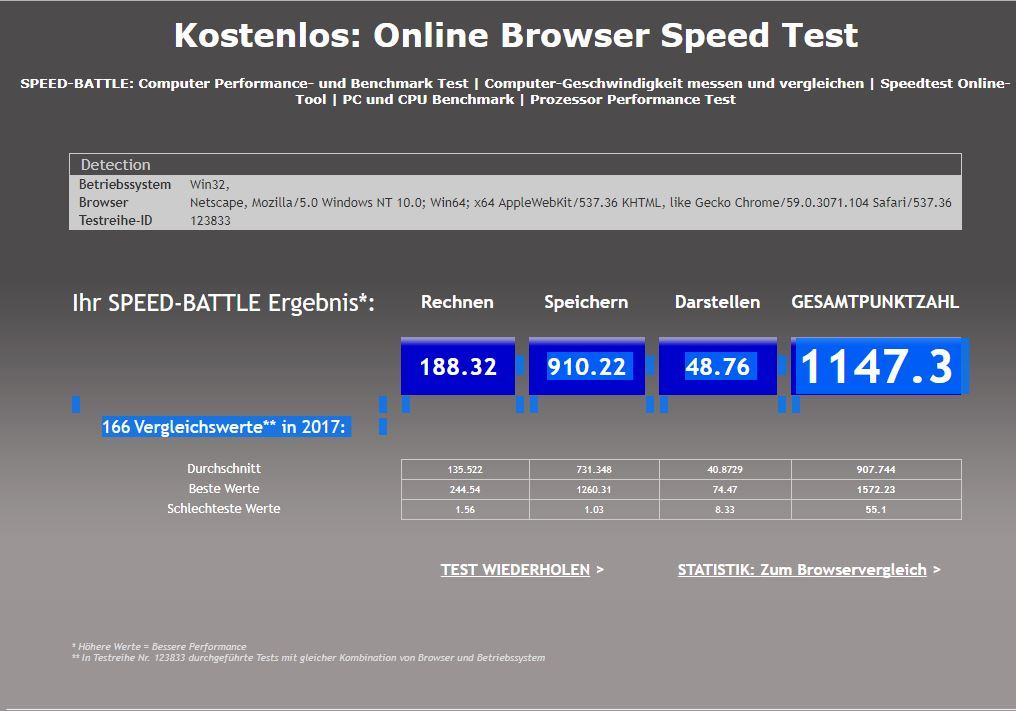Click the GESAMTPUNKTZAHL column heading
This screenshot has width=1016, height=711.
pyautogui.click(x=875, y=302)
